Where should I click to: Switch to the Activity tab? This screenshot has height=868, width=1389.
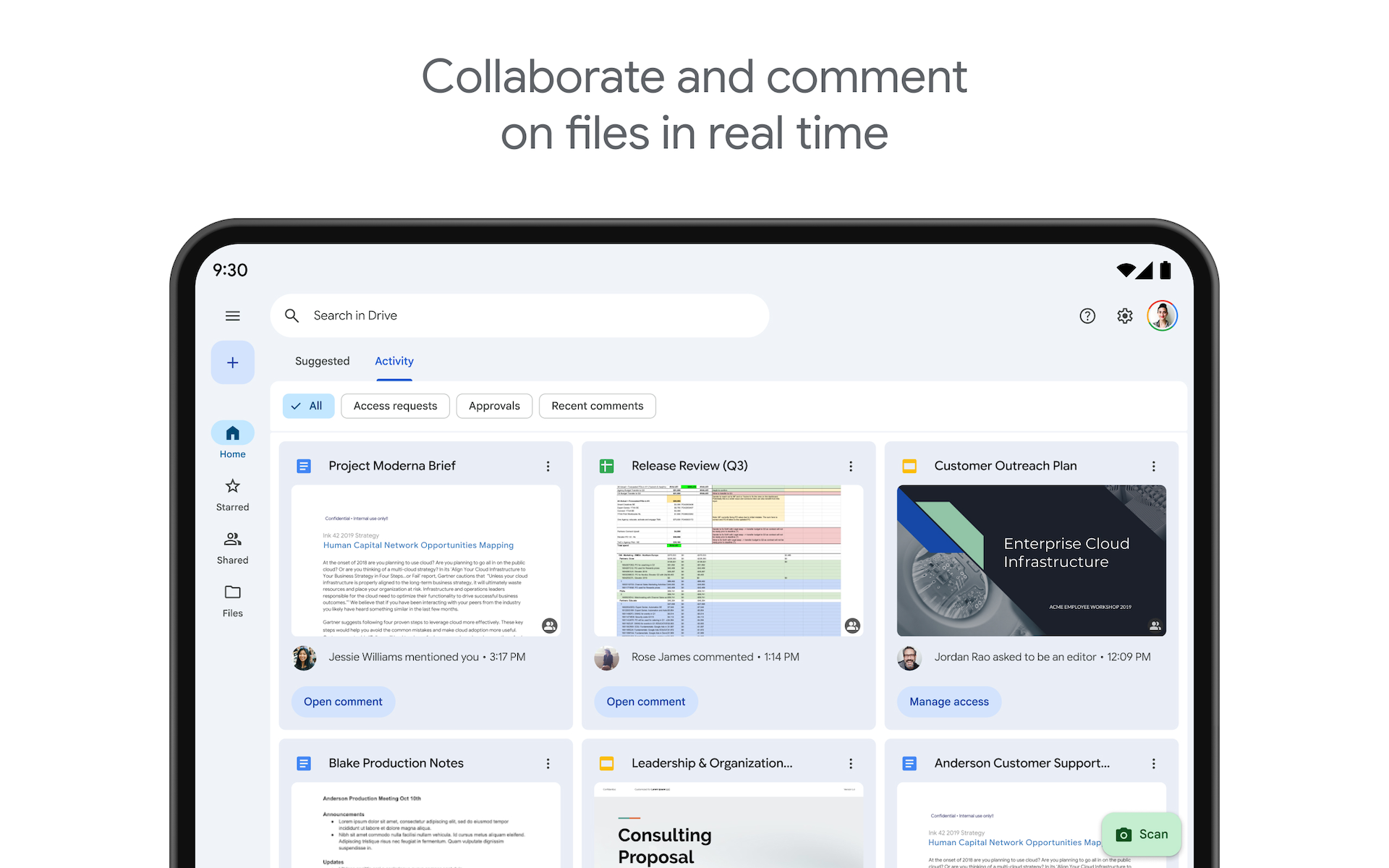(x=394, y=361)
